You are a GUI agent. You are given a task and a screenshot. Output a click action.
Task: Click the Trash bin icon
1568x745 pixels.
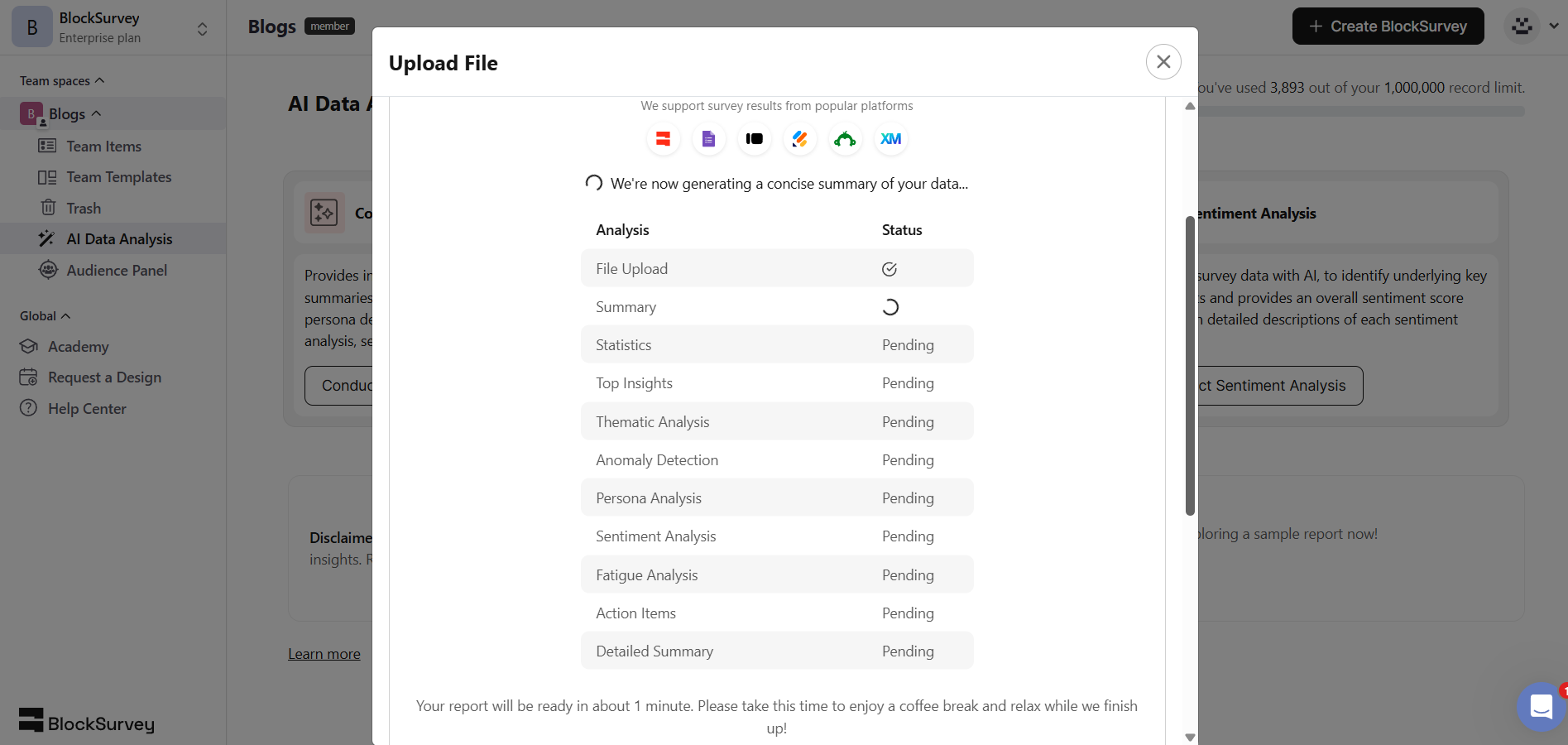48,207
